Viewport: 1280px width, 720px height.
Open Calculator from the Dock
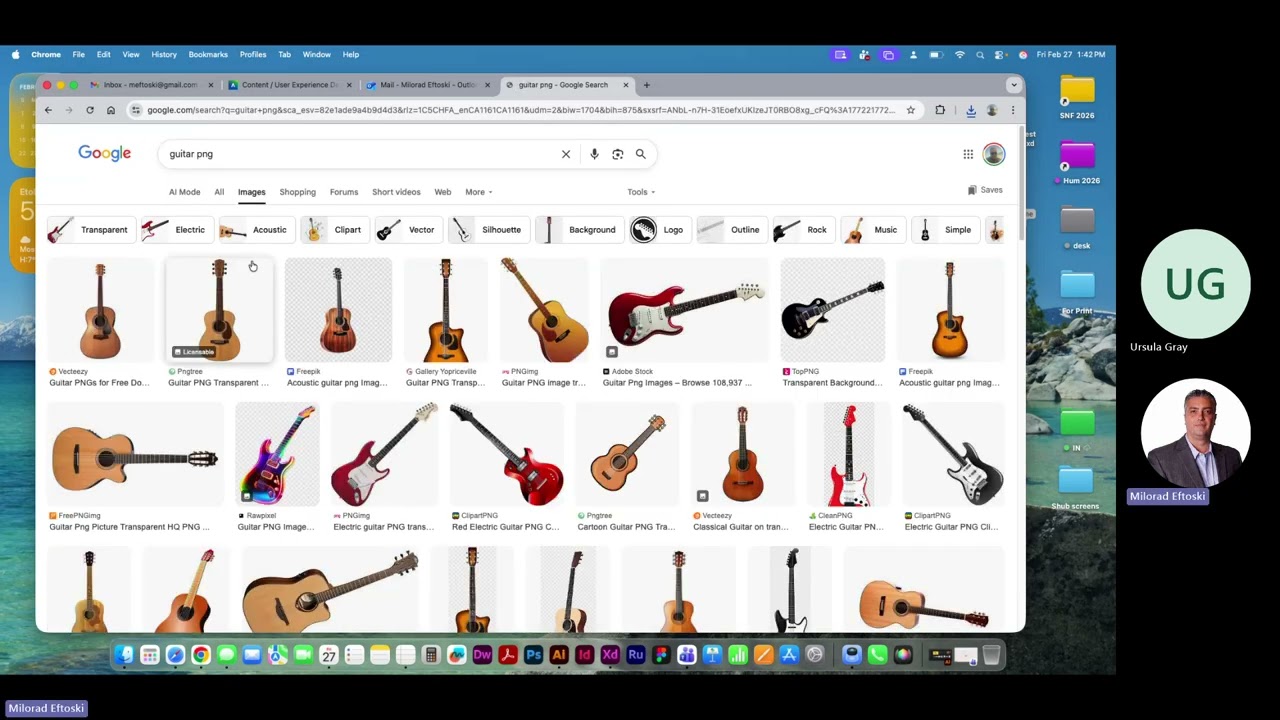tap(431, 655)
